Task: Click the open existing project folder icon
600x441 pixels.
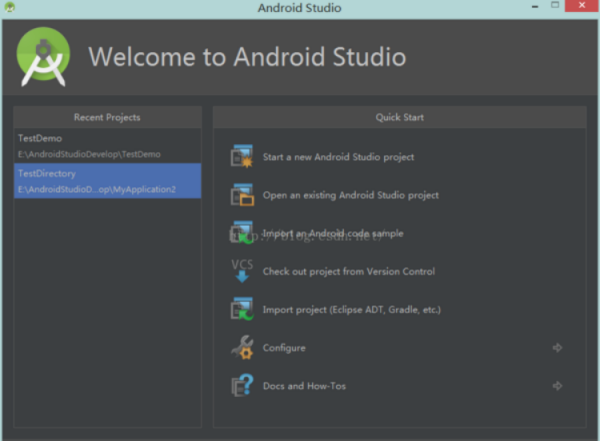Action: (242, 195)
